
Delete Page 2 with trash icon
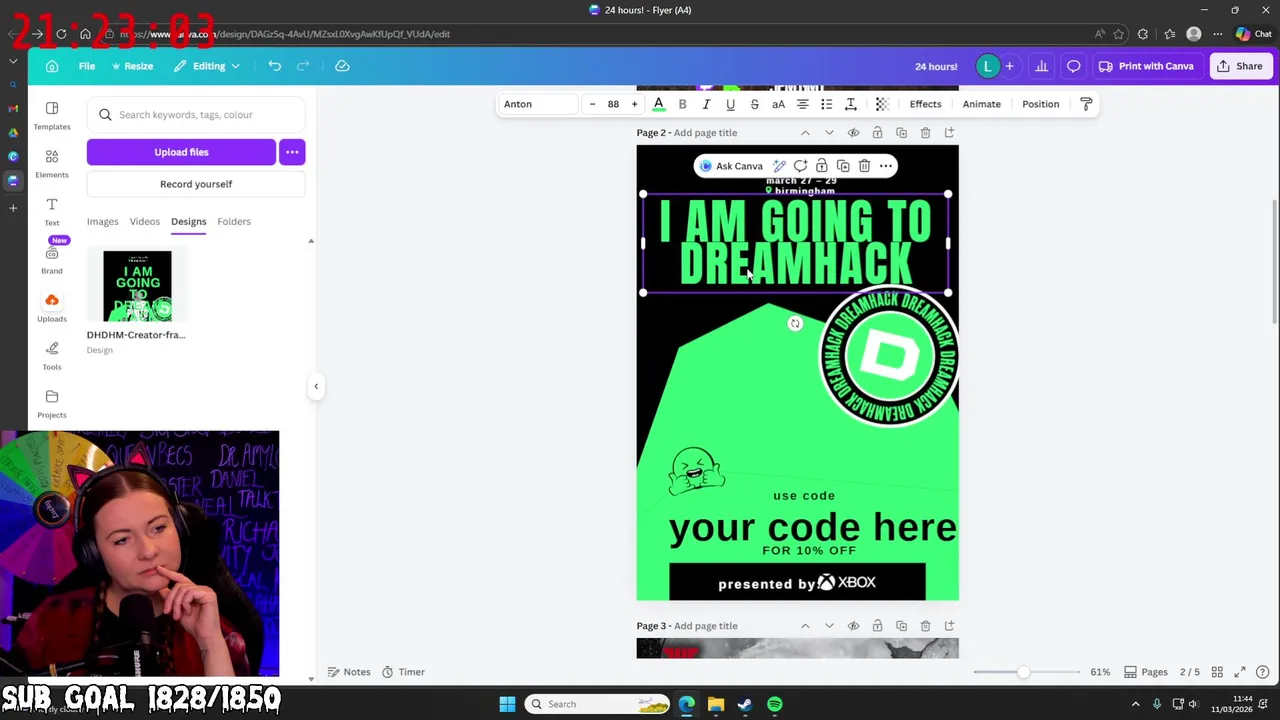tap(925, 133)
